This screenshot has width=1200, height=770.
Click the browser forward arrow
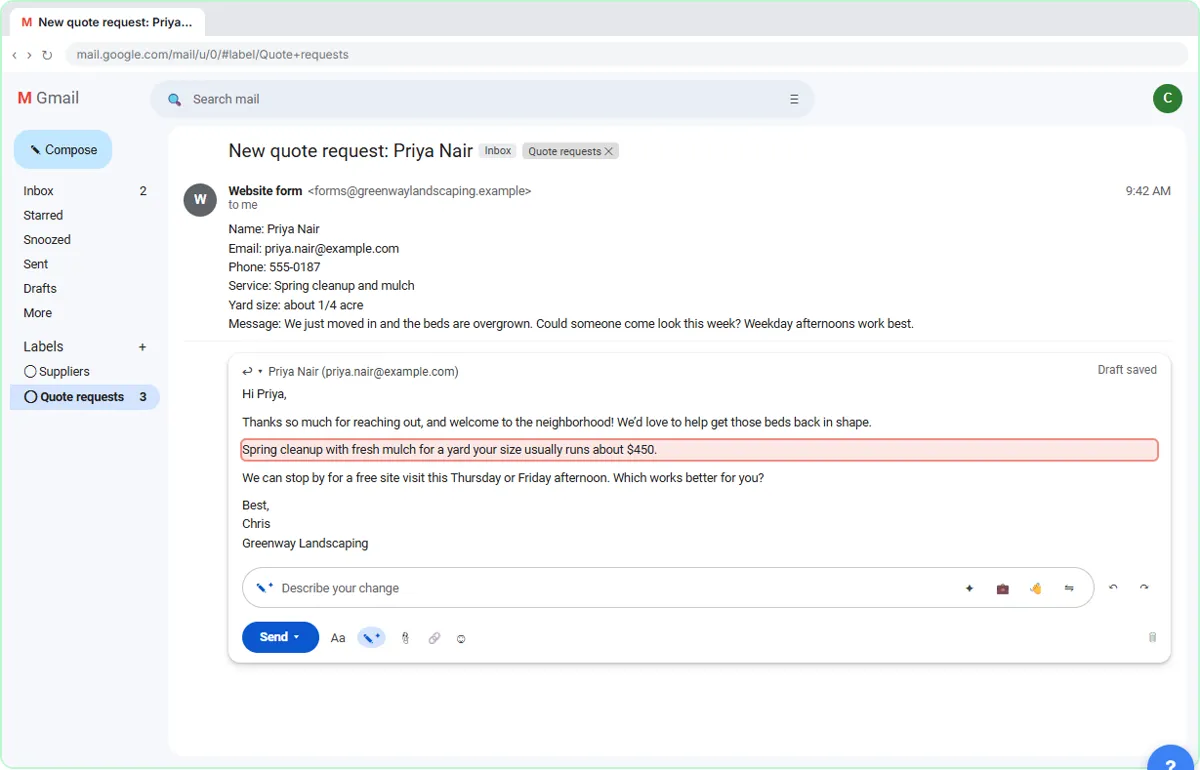pyautogui.click(x=29, y=55)
